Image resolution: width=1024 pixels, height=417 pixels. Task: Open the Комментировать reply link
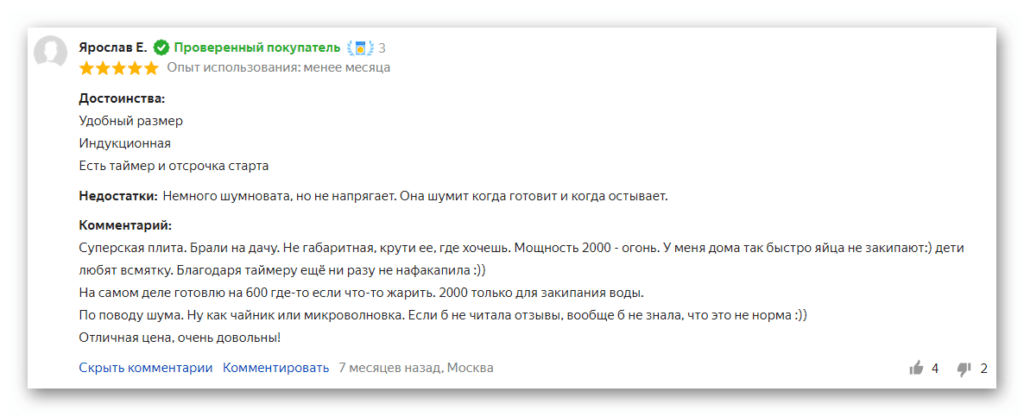[x=276, y=368]
